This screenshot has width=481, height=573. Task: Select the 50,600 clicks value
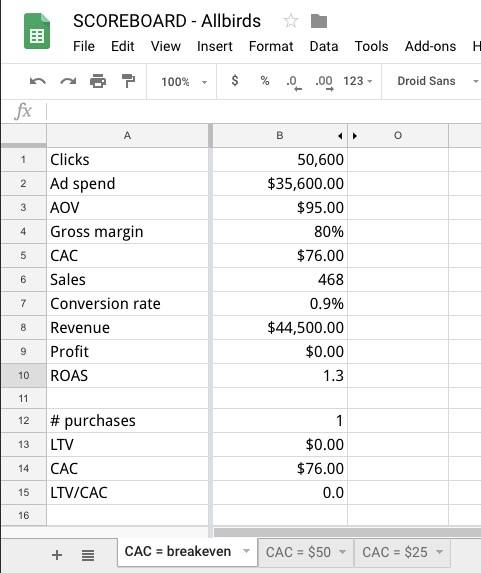280,160
